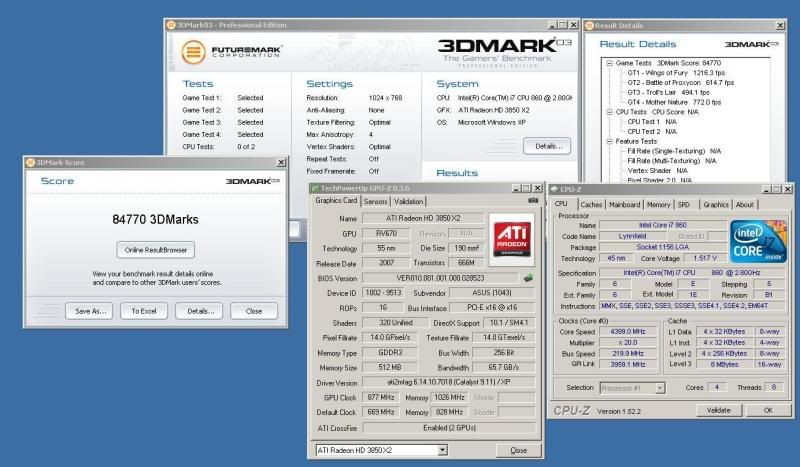The image size is (800, 467).
Task: Click the 3DMark Score title bar icon
Action: [30, 162]
